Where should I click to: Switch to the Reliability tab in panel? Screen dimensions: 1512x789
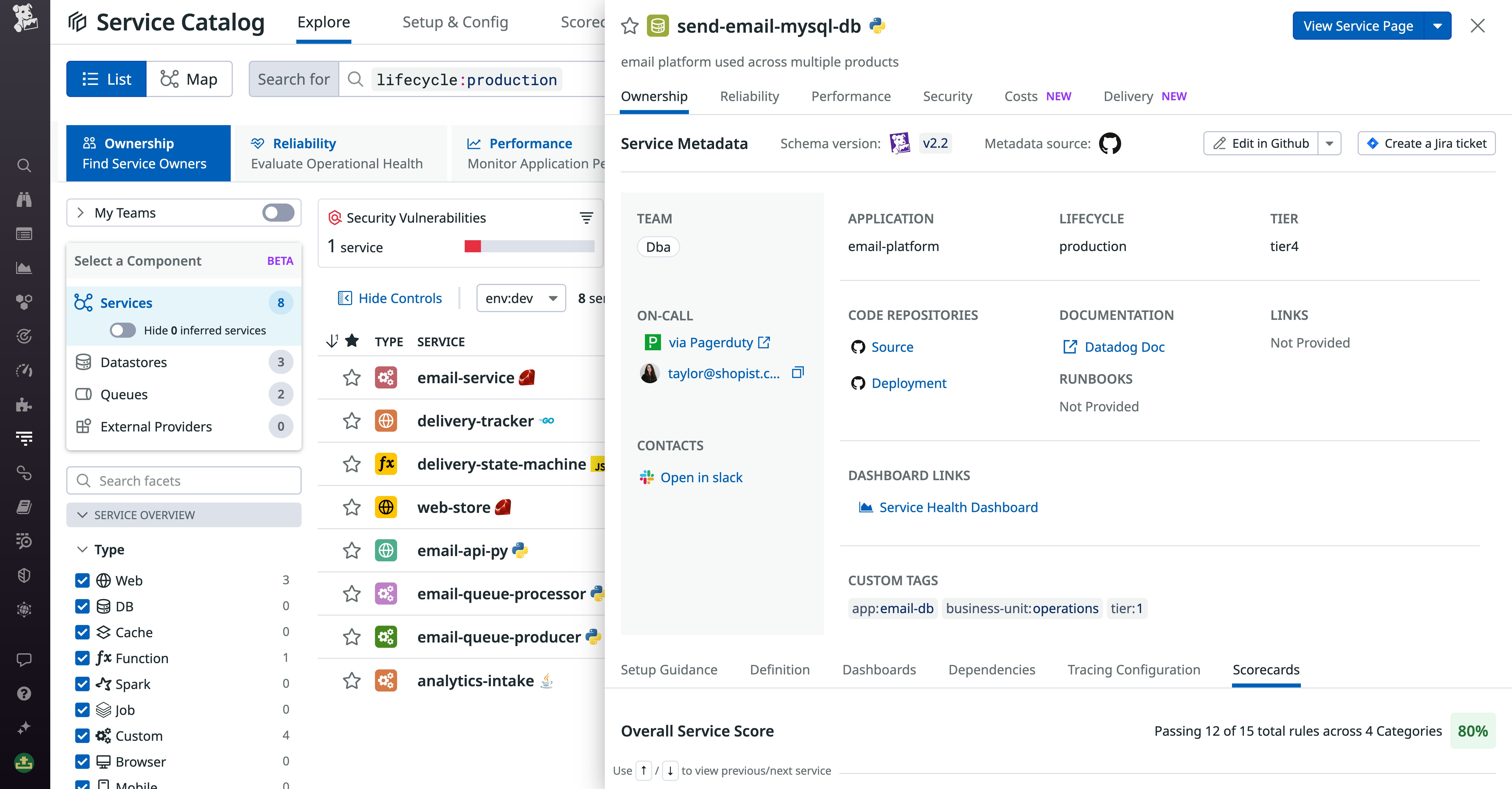point(749,97)
